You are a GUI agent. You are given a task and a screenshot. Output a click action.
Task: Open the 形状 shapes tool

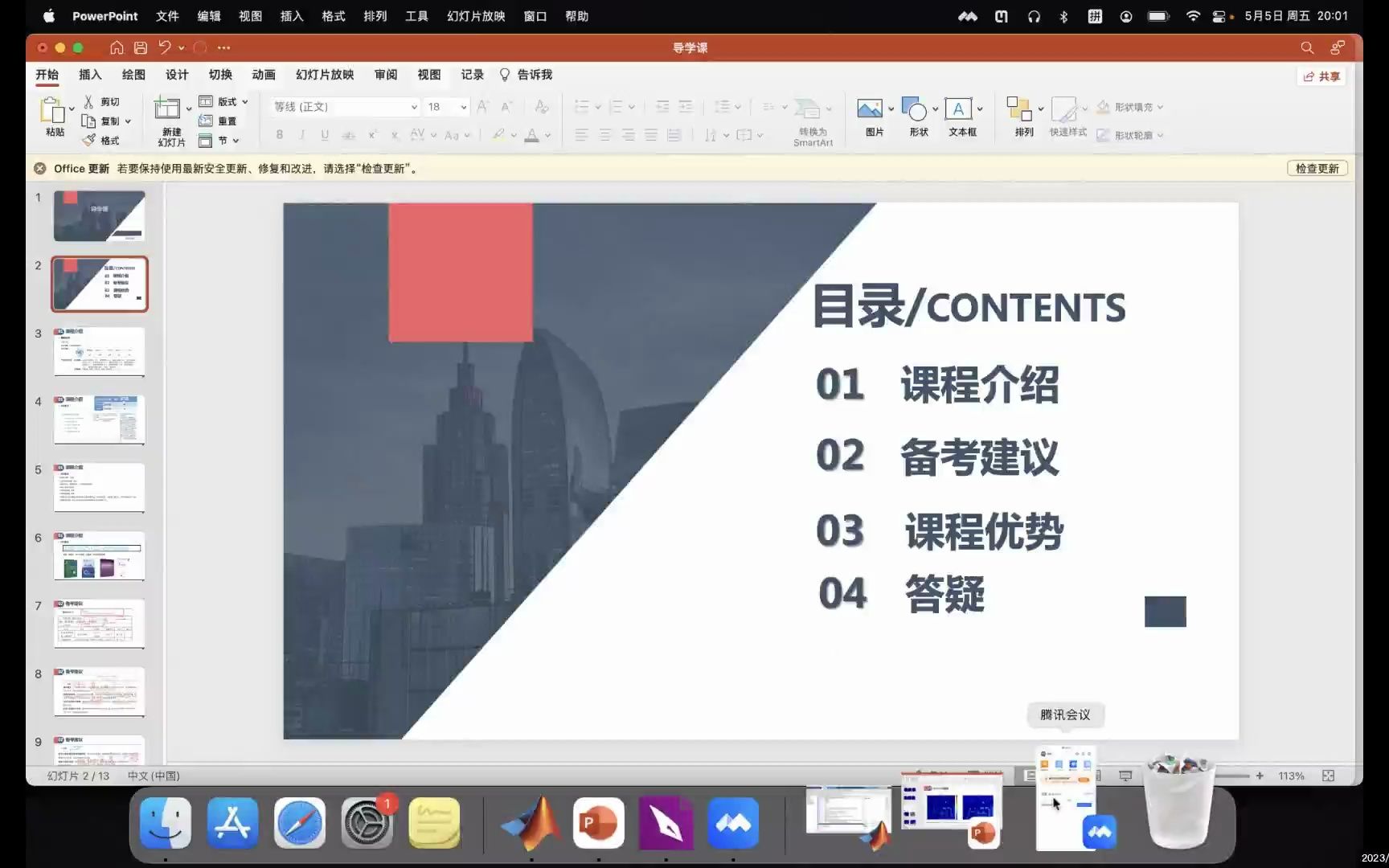(916, 113)
